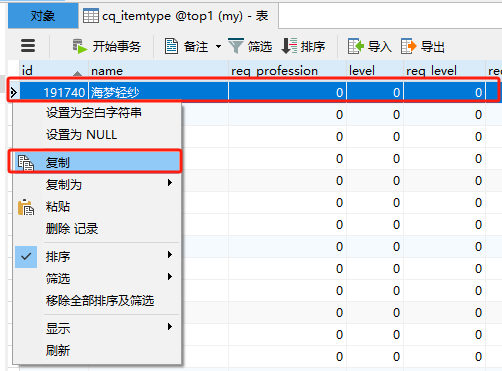The height and width of the screenshot is (371, 502).
Task: Switch to the 对象 tab
Action: point(43,16)
